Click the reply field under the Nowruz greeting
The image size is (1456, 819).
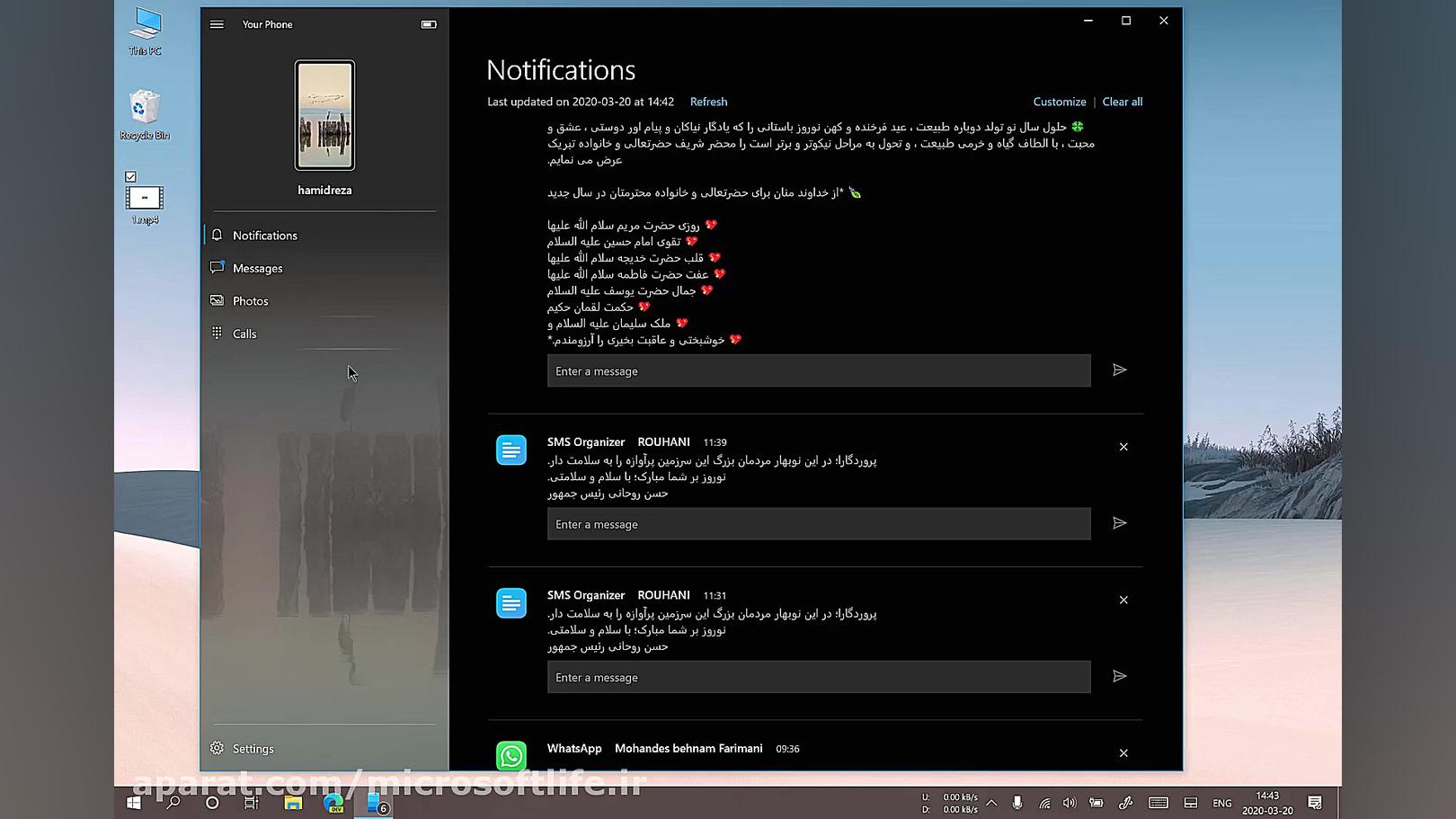(x=819, y=370)
